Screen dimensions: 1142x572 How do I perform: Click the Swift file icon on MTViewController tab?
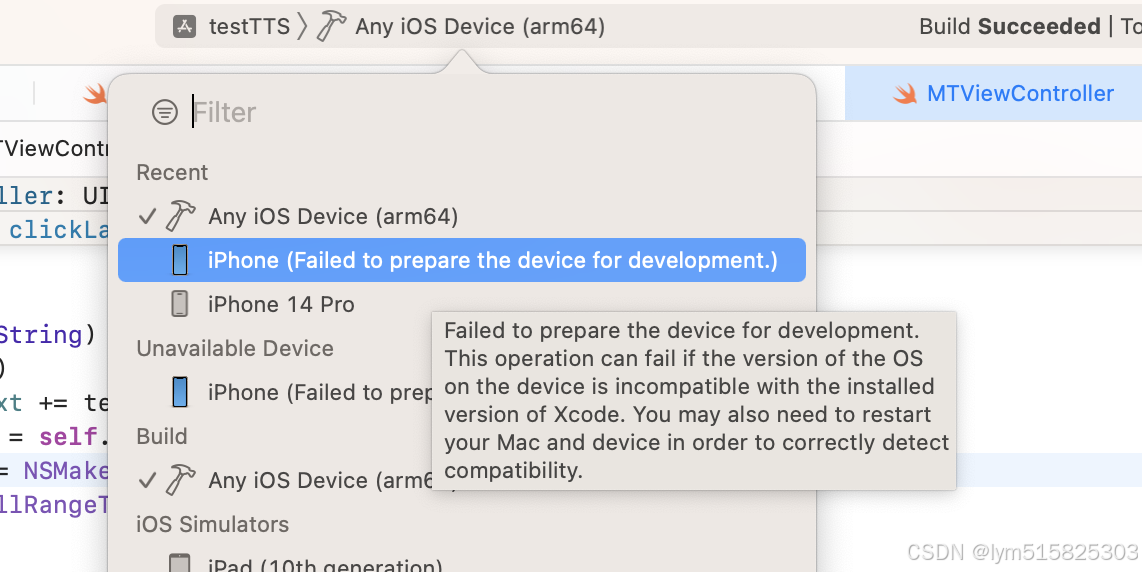pos(905,94)
